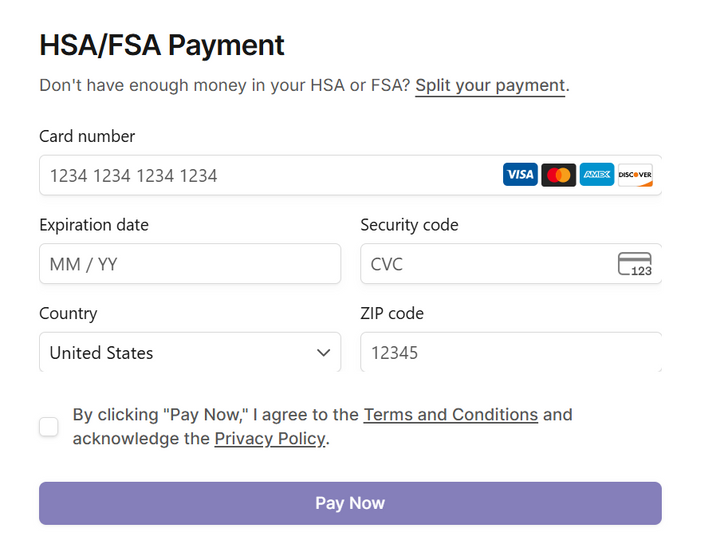The width and height of the screenshot is (720, 544).
Task: Click the HSA/FSA Payment heading
Action: pyautogui.click(x=162, y=45)
